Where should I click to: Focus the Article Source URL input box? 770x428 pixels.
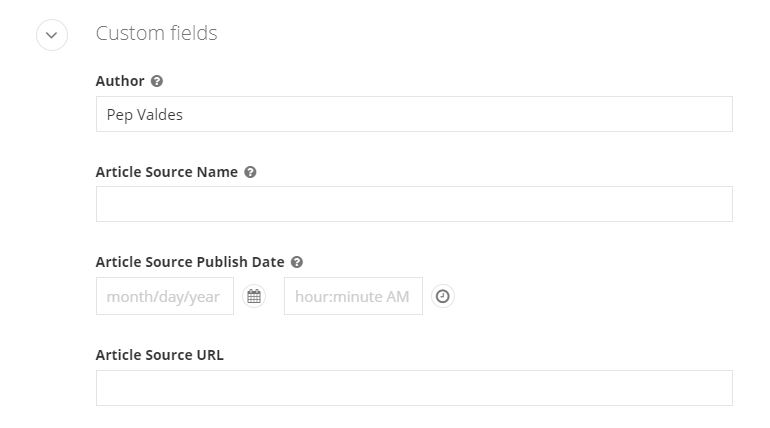[414, 388]
